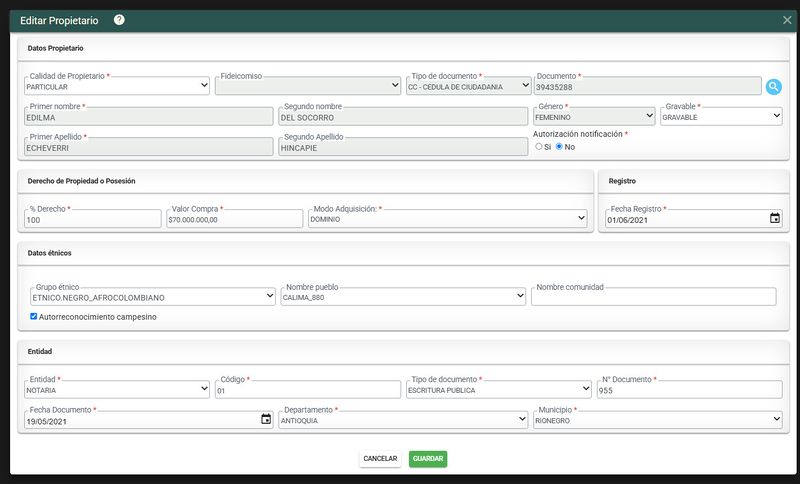Open the help question mark icon
Viewport: 800px width, 484px height.
[x=119, y=20]
